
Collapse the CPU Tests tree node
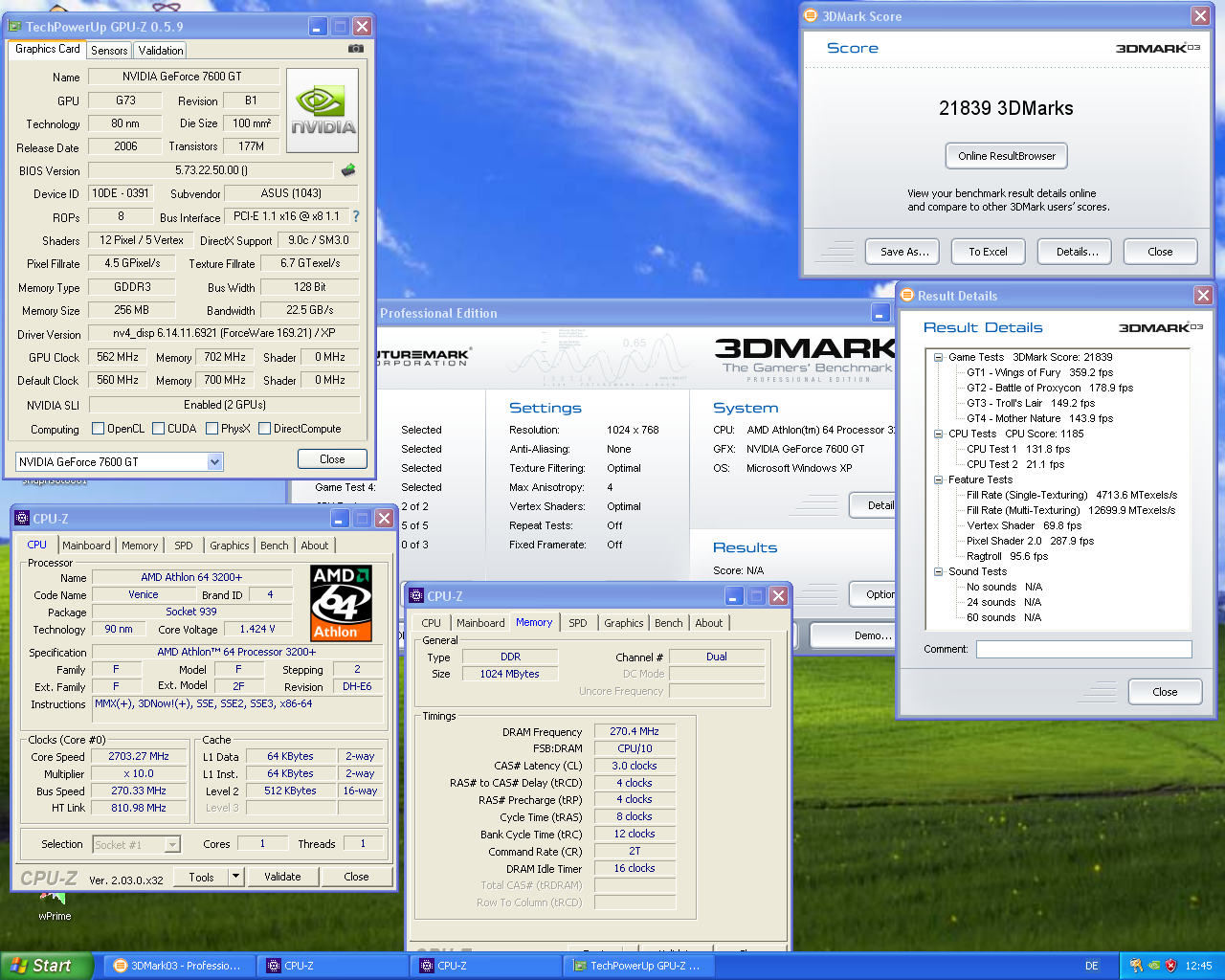tap(939, 434)
